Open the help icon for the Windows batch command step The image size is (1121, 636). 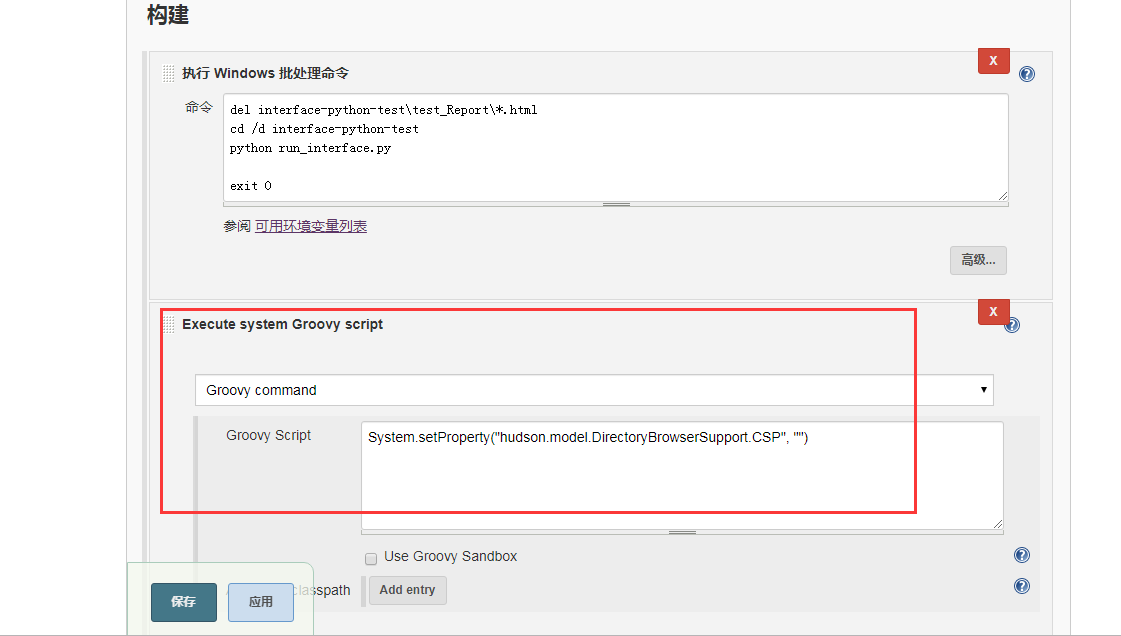(1027, 73)
